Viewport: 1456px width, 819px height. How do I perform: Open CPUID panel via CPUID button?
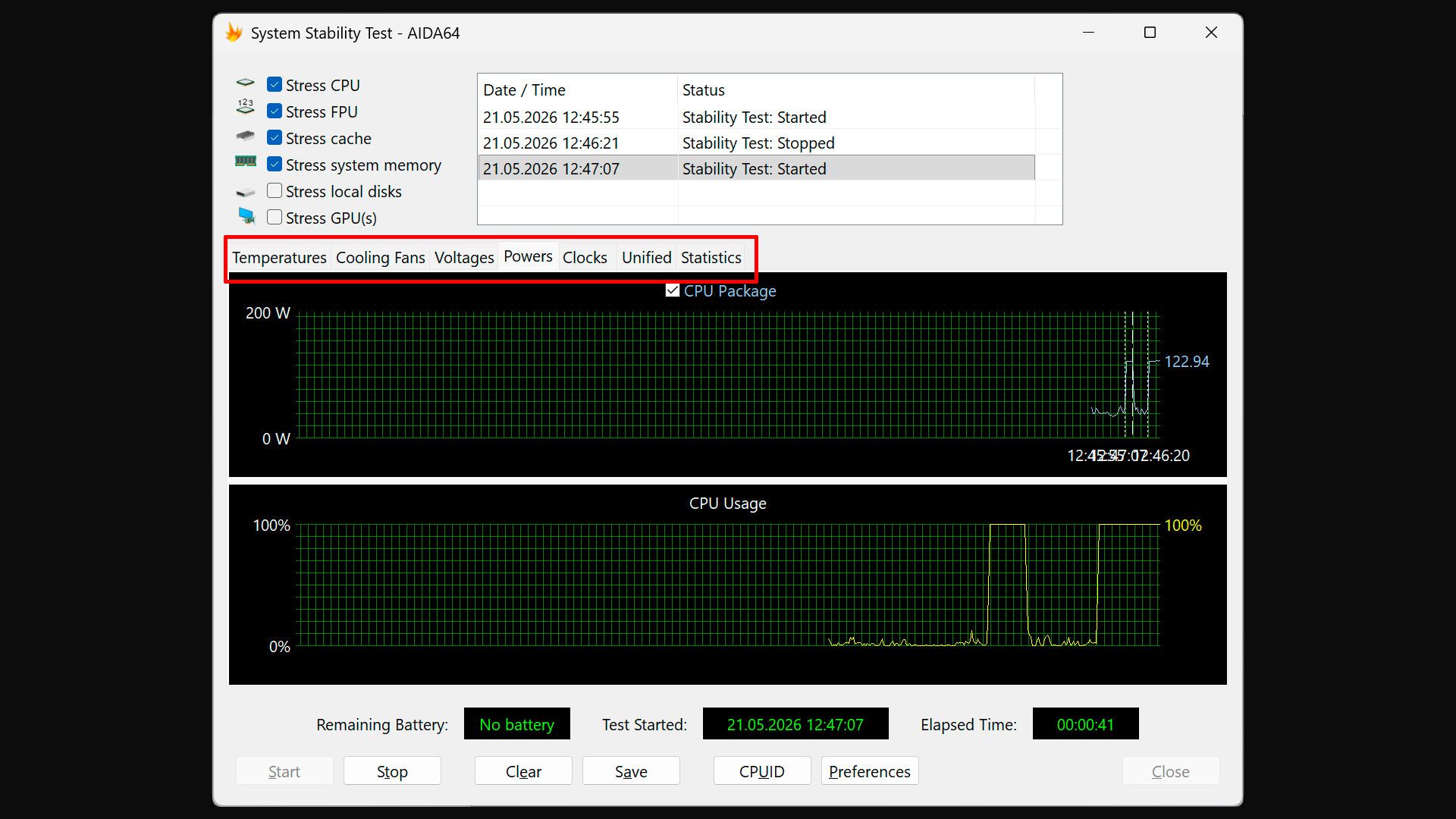[762, 771]
